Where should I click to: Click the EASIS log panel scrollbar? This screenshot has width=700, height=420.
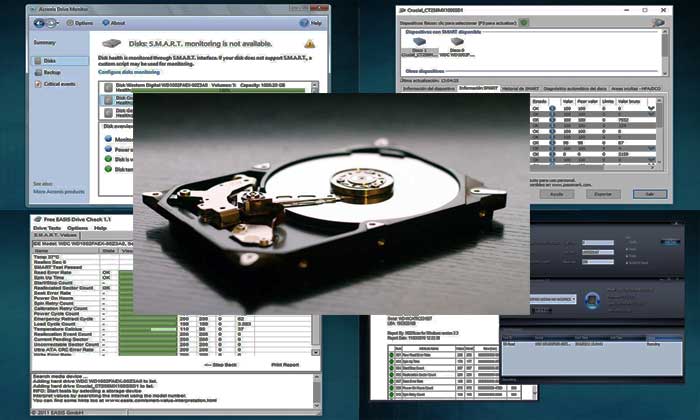point(317,391)
